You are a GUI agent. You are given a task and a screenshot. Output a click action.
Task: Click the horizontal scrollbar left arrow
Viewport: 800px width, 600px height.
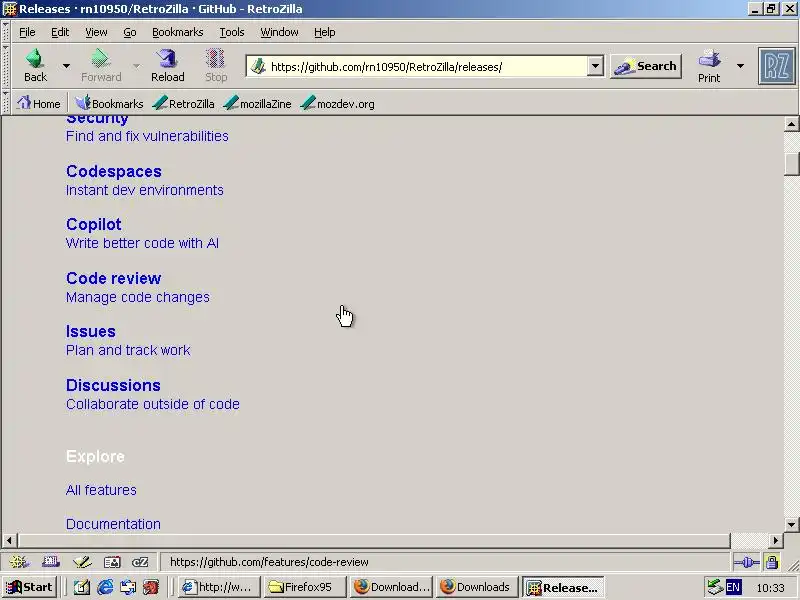pyautogui.click(x=9, y=540)
